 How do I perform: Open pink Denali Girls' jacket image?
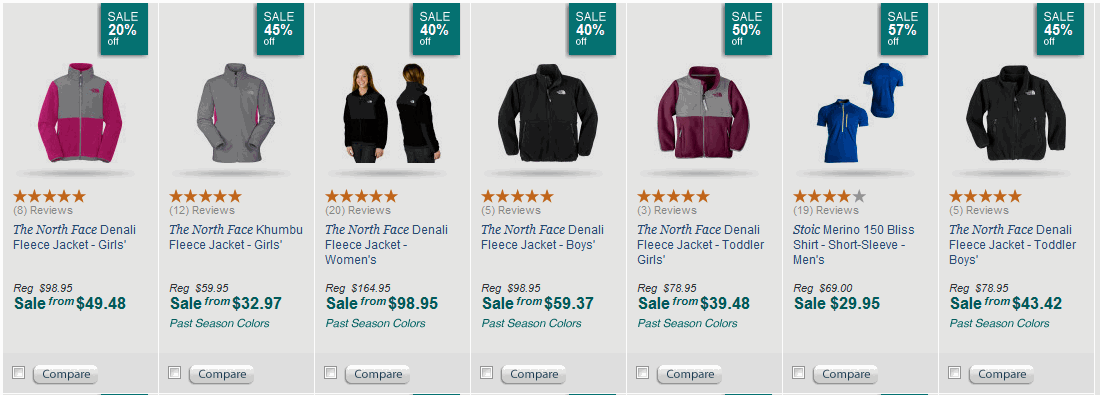coord(80,112)
